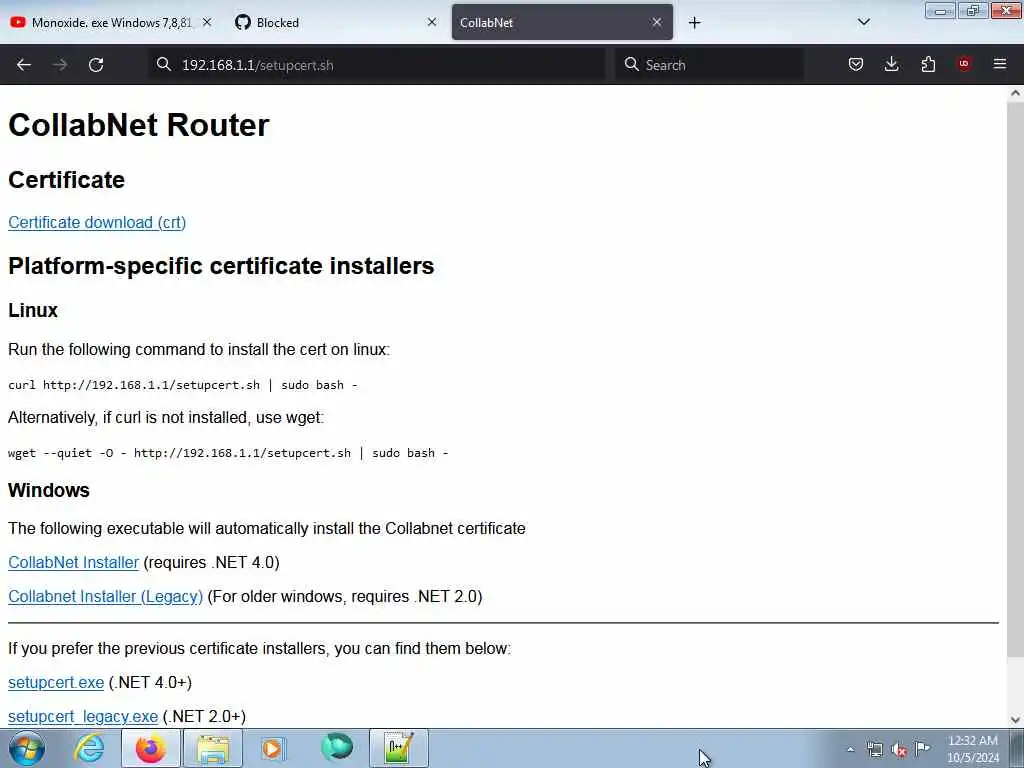1024x768 pixels.
Task: Click the Search box in toolbar
Action: tap(710, 65)
